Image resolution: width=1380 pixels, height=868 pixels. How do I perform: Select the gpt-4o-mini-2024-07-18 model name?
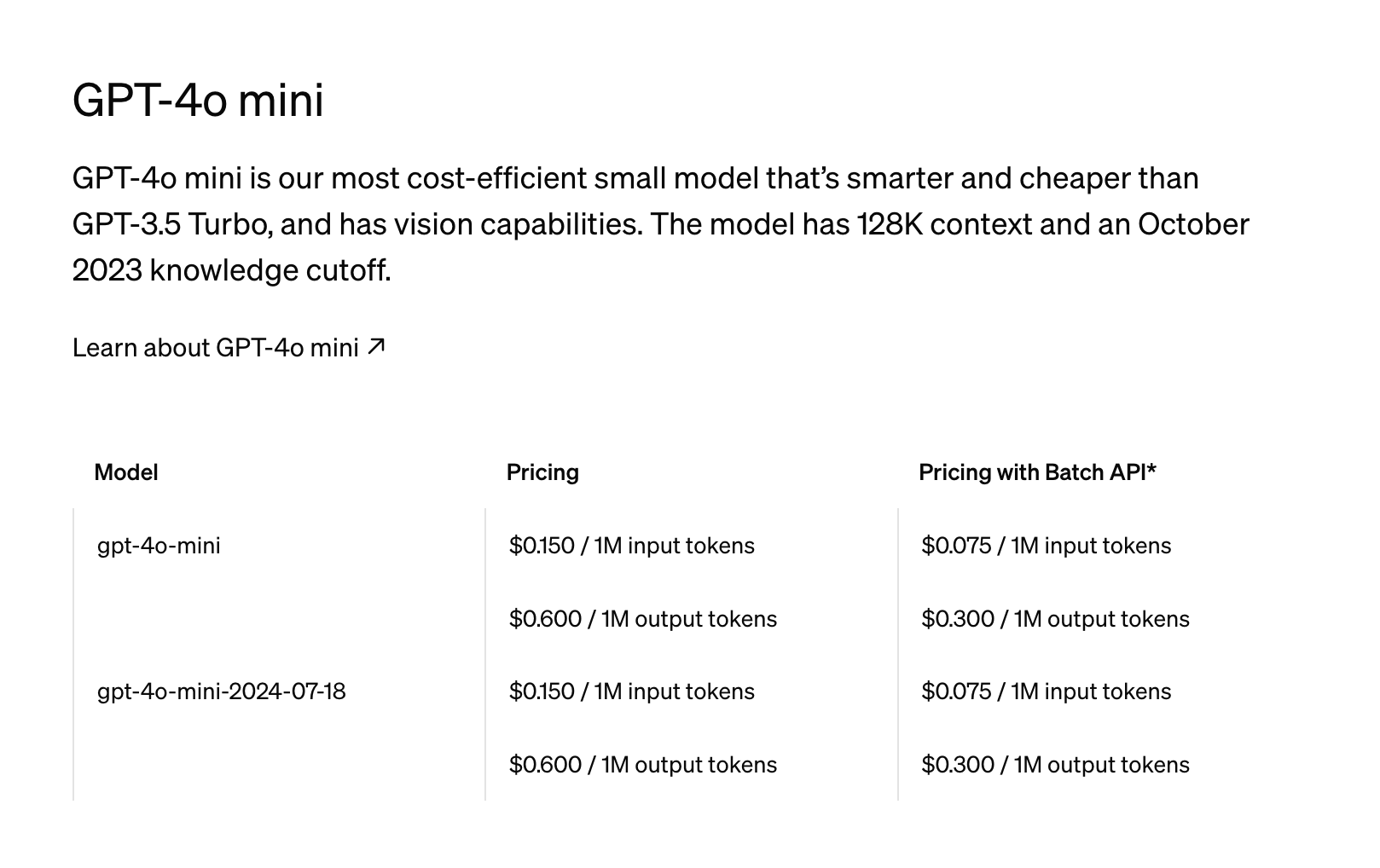(x=222, y=691)
